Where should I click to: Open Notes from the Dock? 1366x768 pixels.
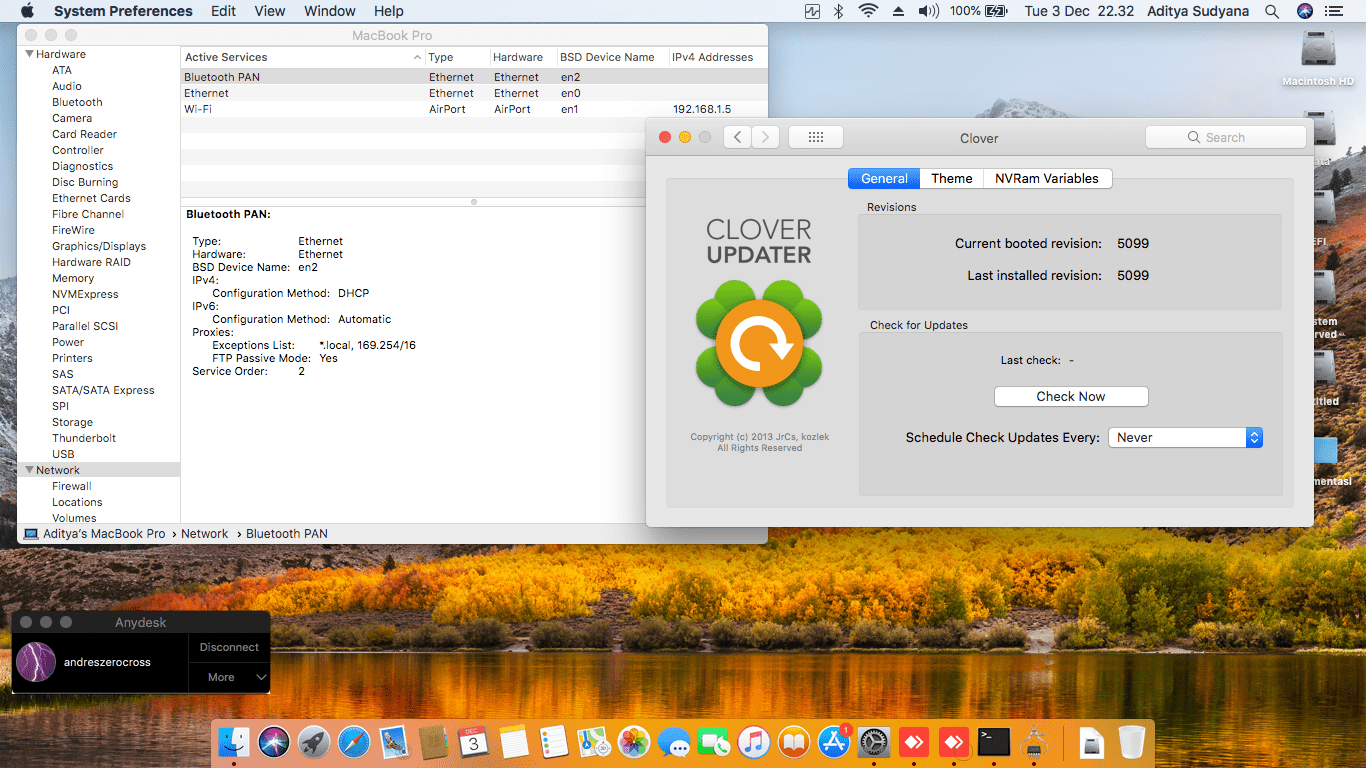point(514,742)
